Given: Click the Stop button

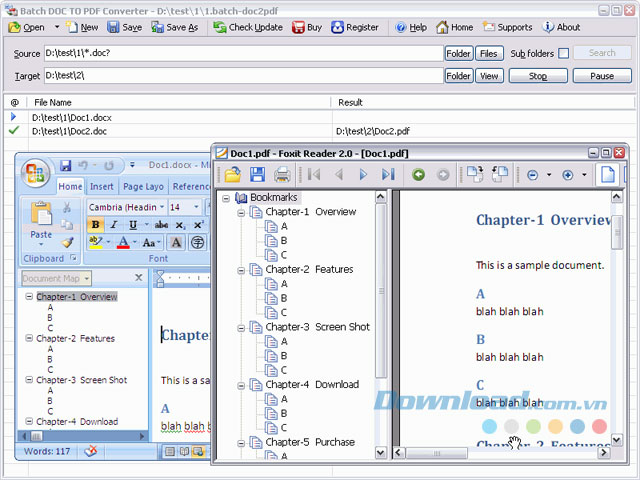Looking at the screenshot, I should [x=538, y=76].
